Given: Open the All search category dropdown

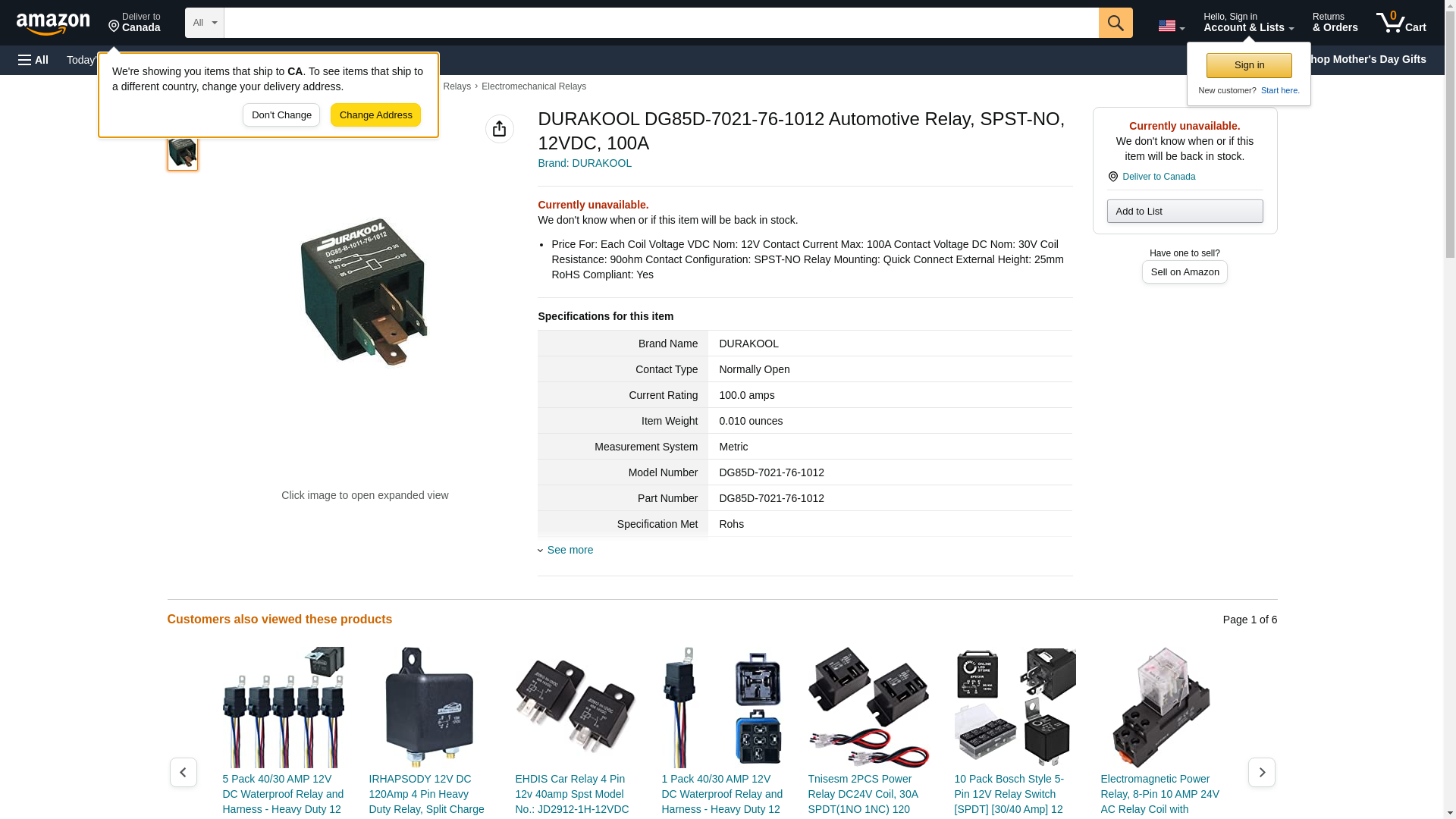Looking at the screenshot, I should click(204, 23).
